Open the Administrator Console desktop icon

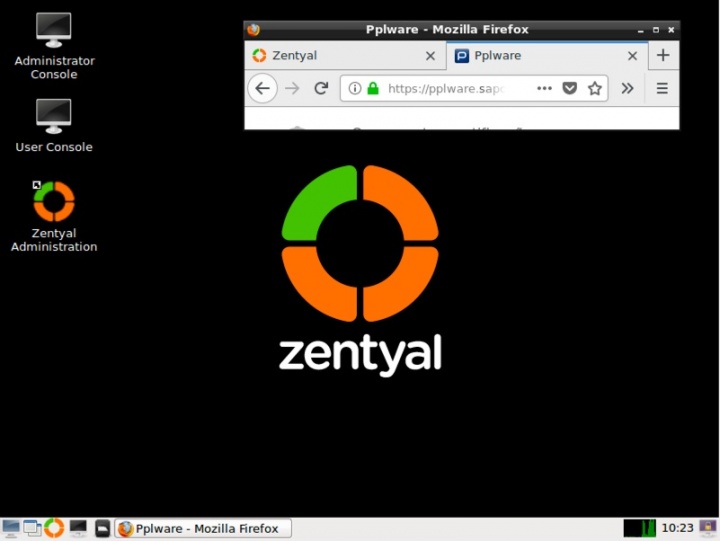coord(54,30)
